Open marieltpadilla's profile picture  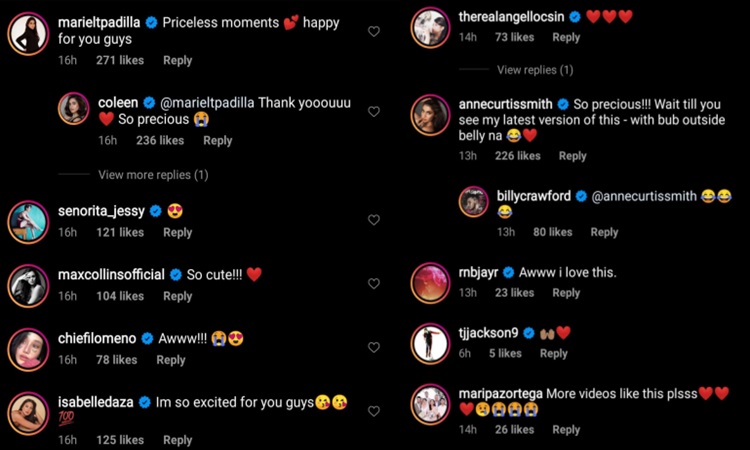[x=28, y=35]
